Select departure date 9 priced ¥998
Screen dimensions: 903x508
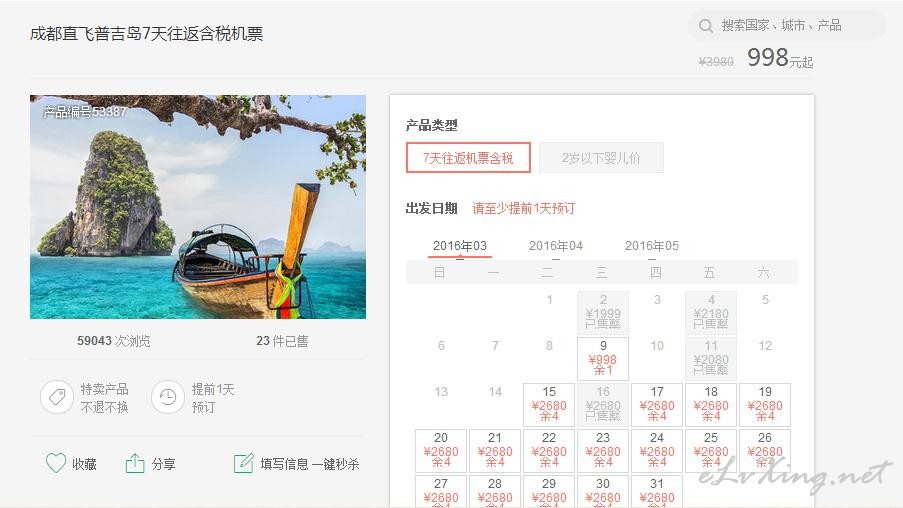pyautogui.click(x=603, y=358)
